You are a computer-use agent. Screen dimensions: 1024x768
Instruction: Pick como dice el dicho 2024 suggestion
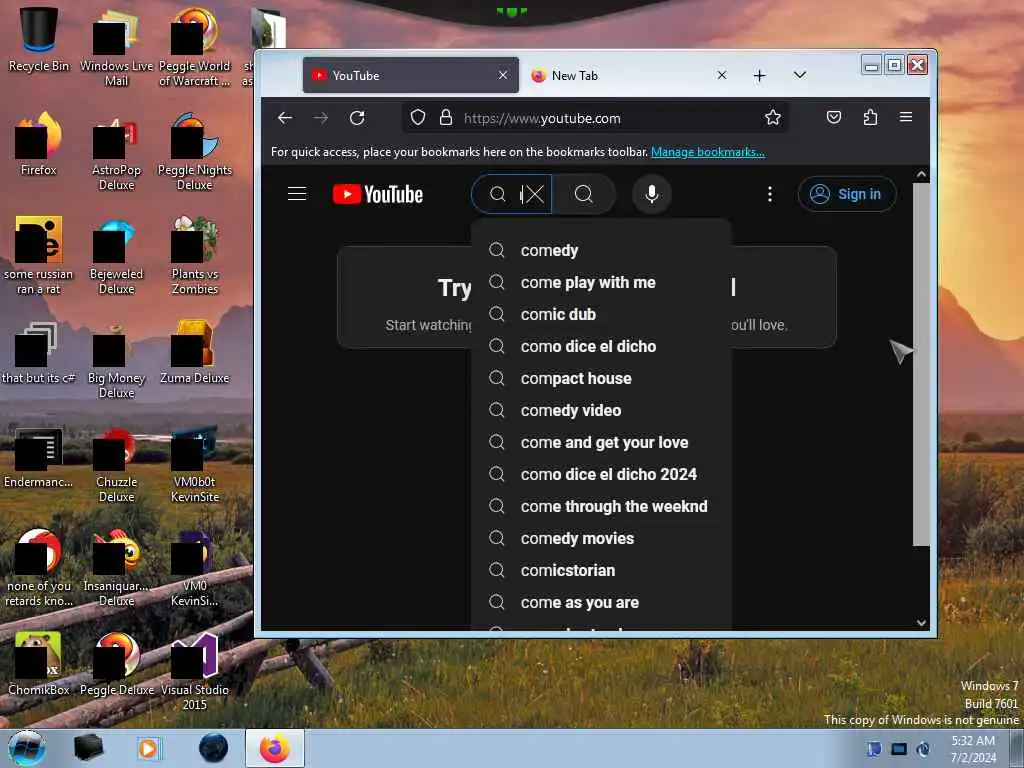click(601, 475)
